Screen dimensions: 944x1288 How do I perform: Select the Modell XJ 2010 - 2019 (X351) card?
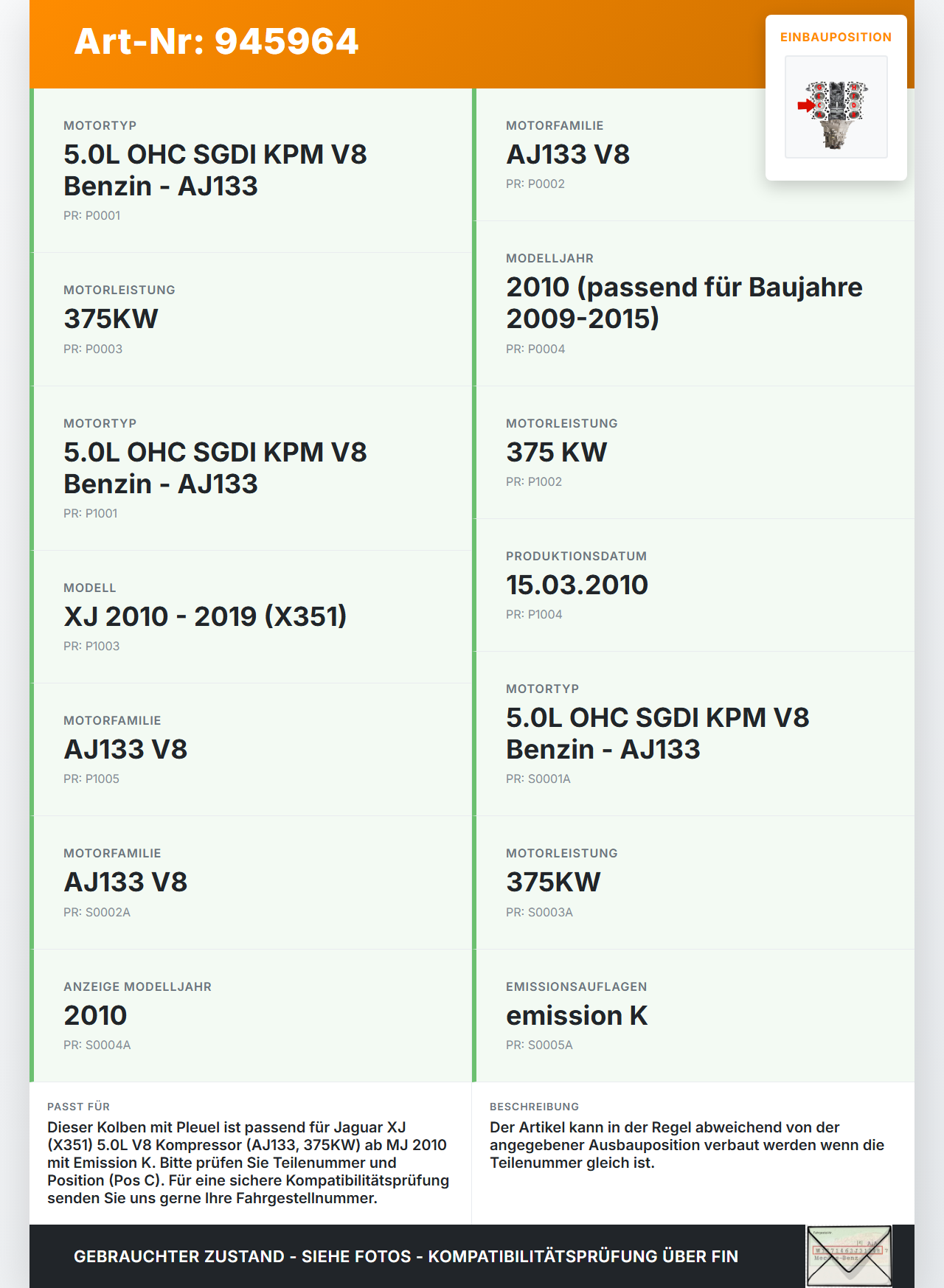(251, 617)
